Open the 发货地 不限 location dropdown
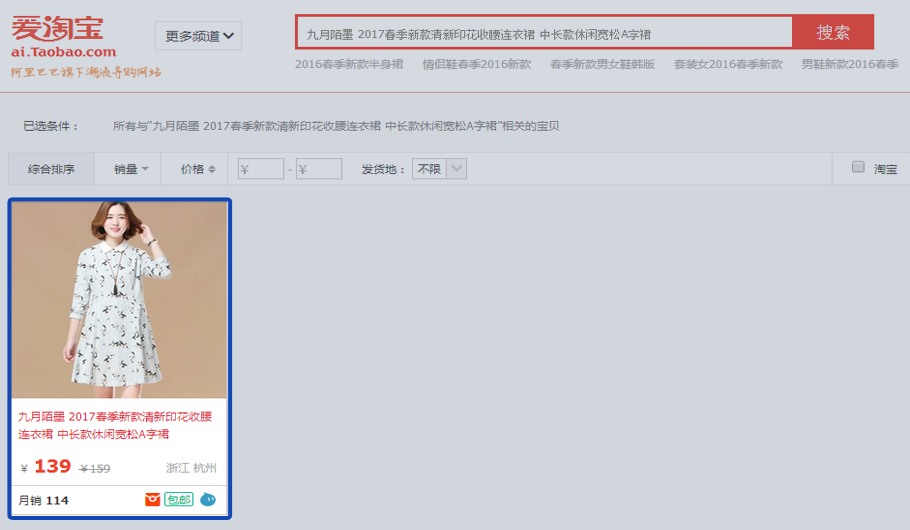 (x=439, y=169)
